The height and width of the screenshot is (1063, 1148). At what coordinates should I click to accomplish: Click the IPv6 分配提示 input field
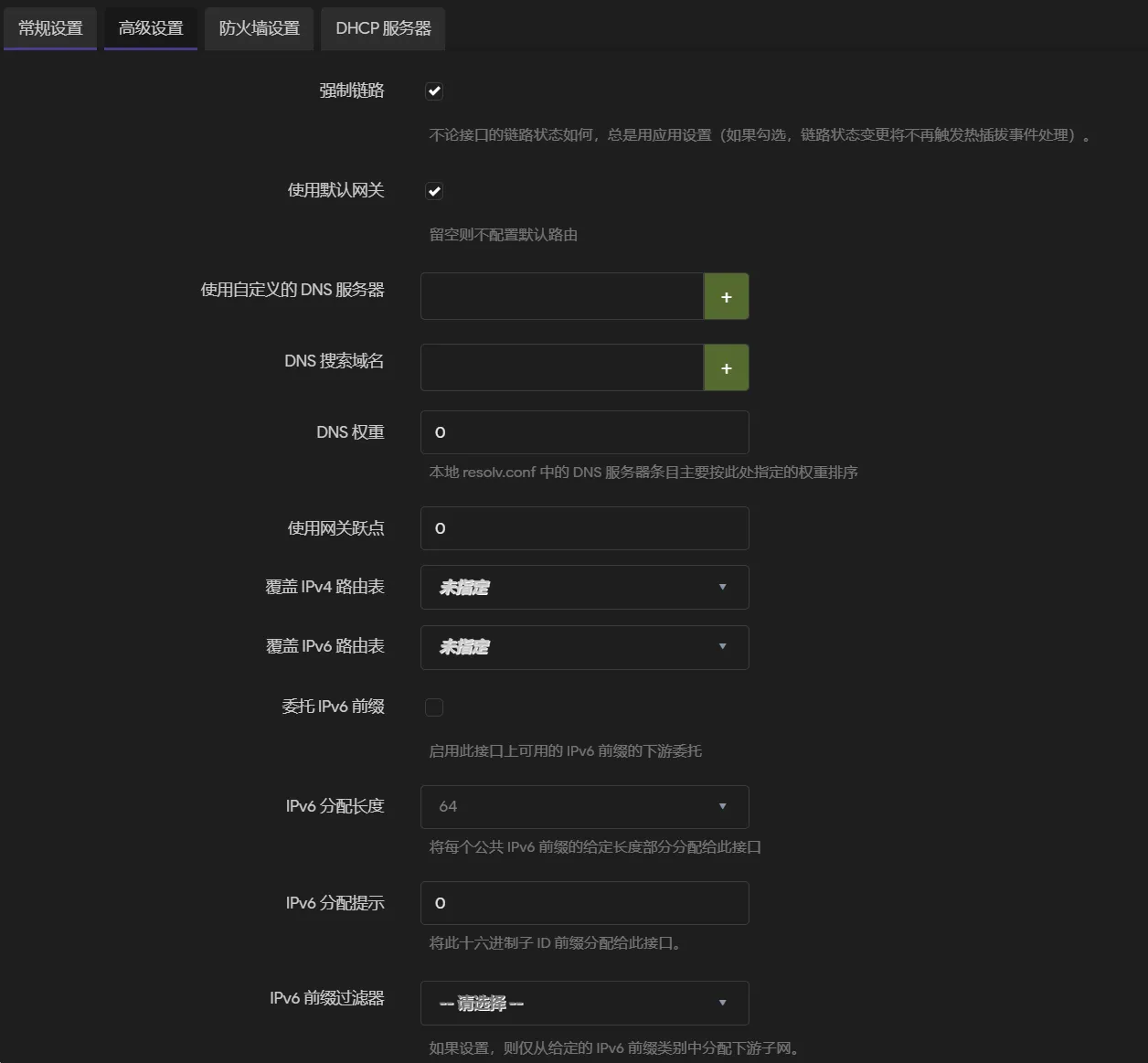[x=584, y=903]
